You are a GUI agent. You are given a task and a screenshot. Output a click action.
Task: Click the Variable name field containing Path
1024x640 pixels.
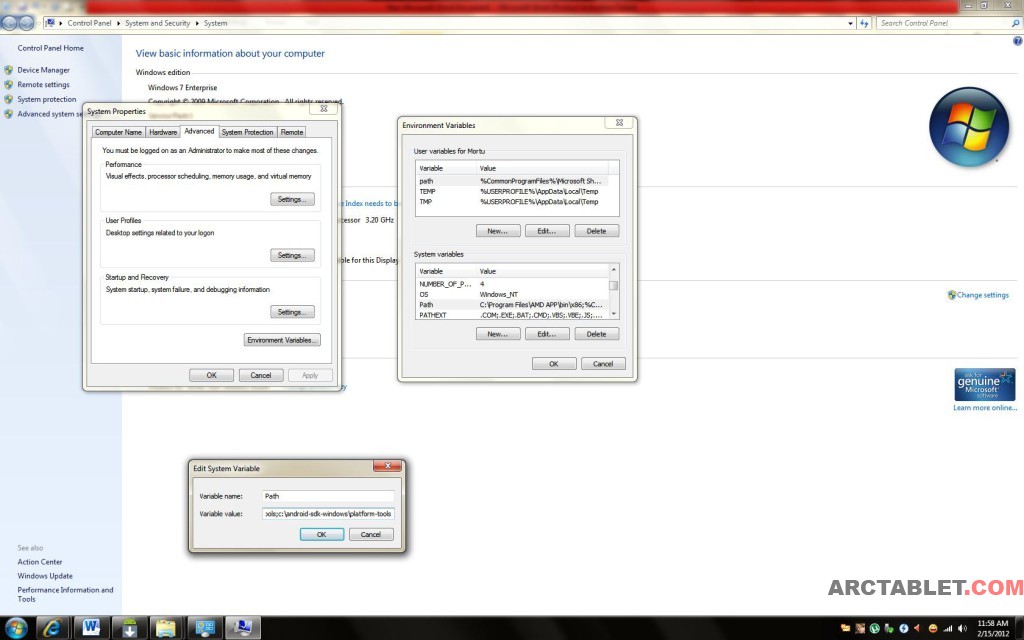328,496
